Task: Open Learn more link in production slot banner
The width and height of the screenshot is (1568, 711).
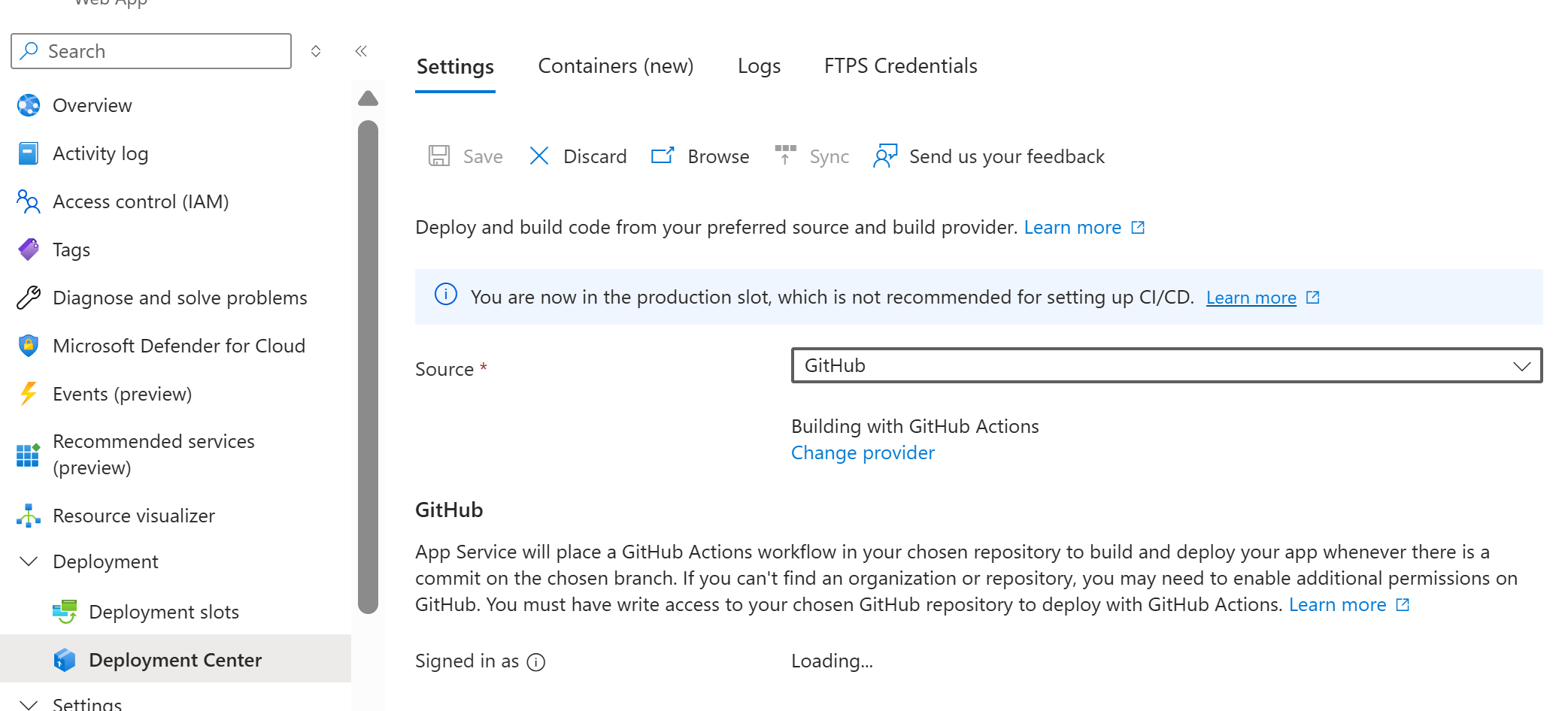Action: (x=1251, y=298)
